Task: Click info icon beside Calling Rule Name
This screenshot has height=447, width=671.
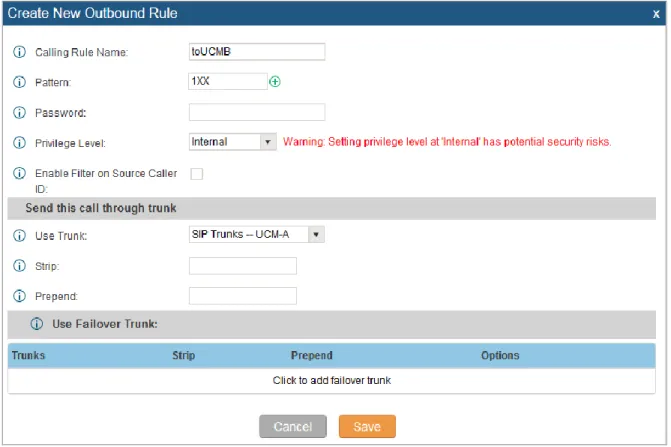Action: click(x=19, y=52)
